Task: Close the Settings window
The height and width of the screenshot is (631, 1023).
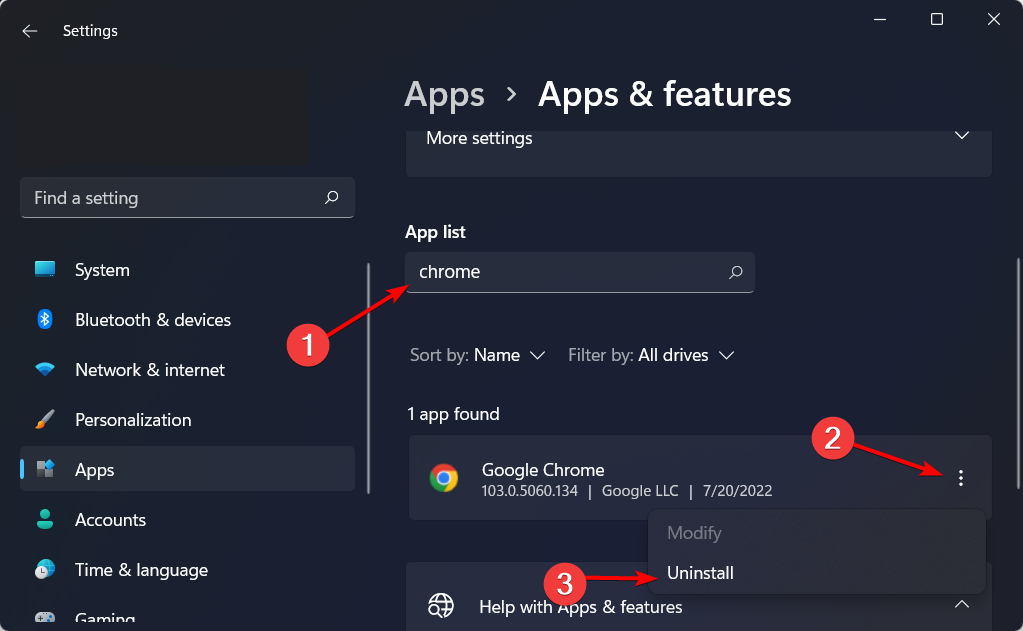Action: (994, 20)
